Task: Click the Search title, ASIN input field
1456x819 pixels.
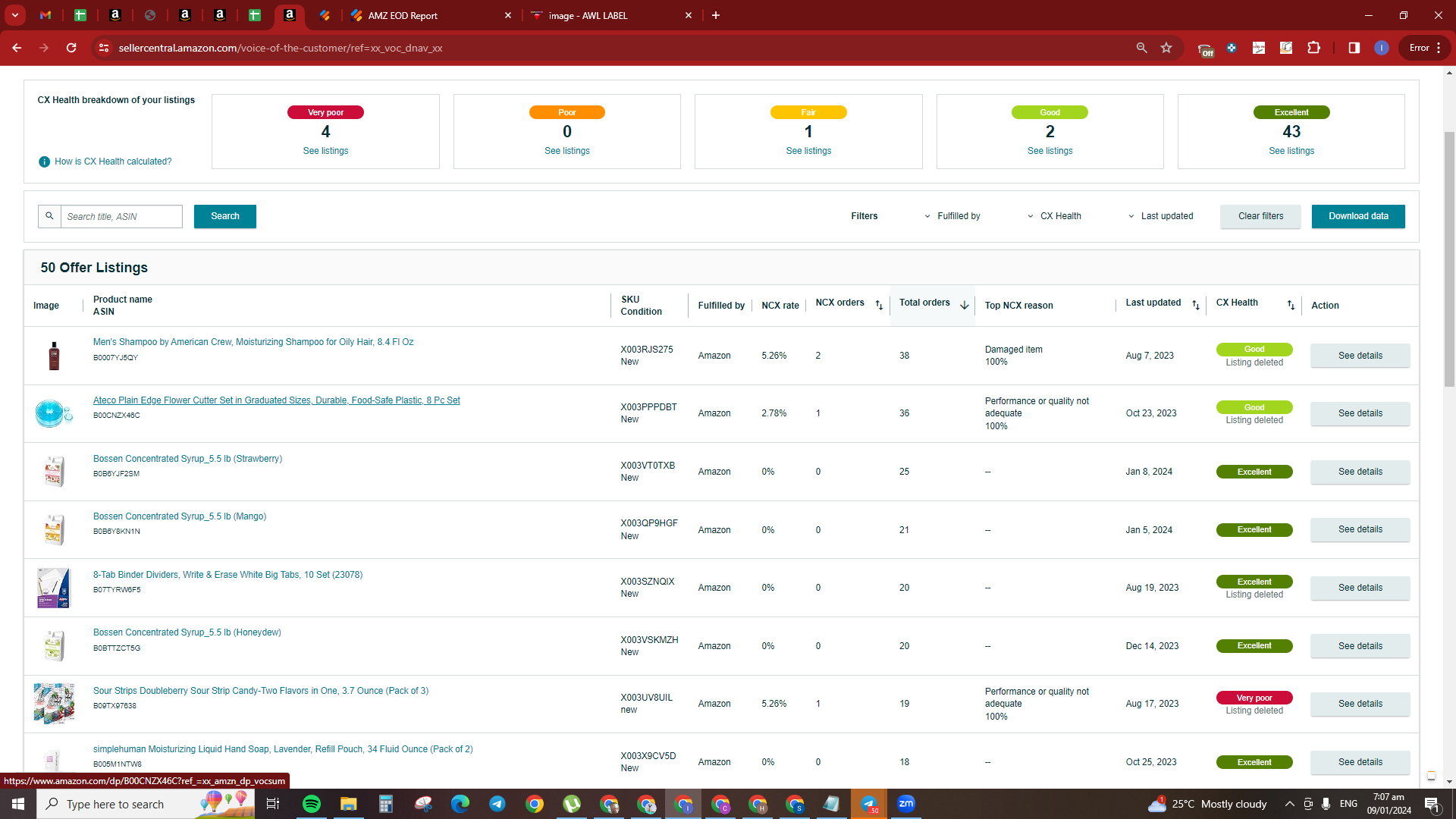Action: [x=121, y=216]
